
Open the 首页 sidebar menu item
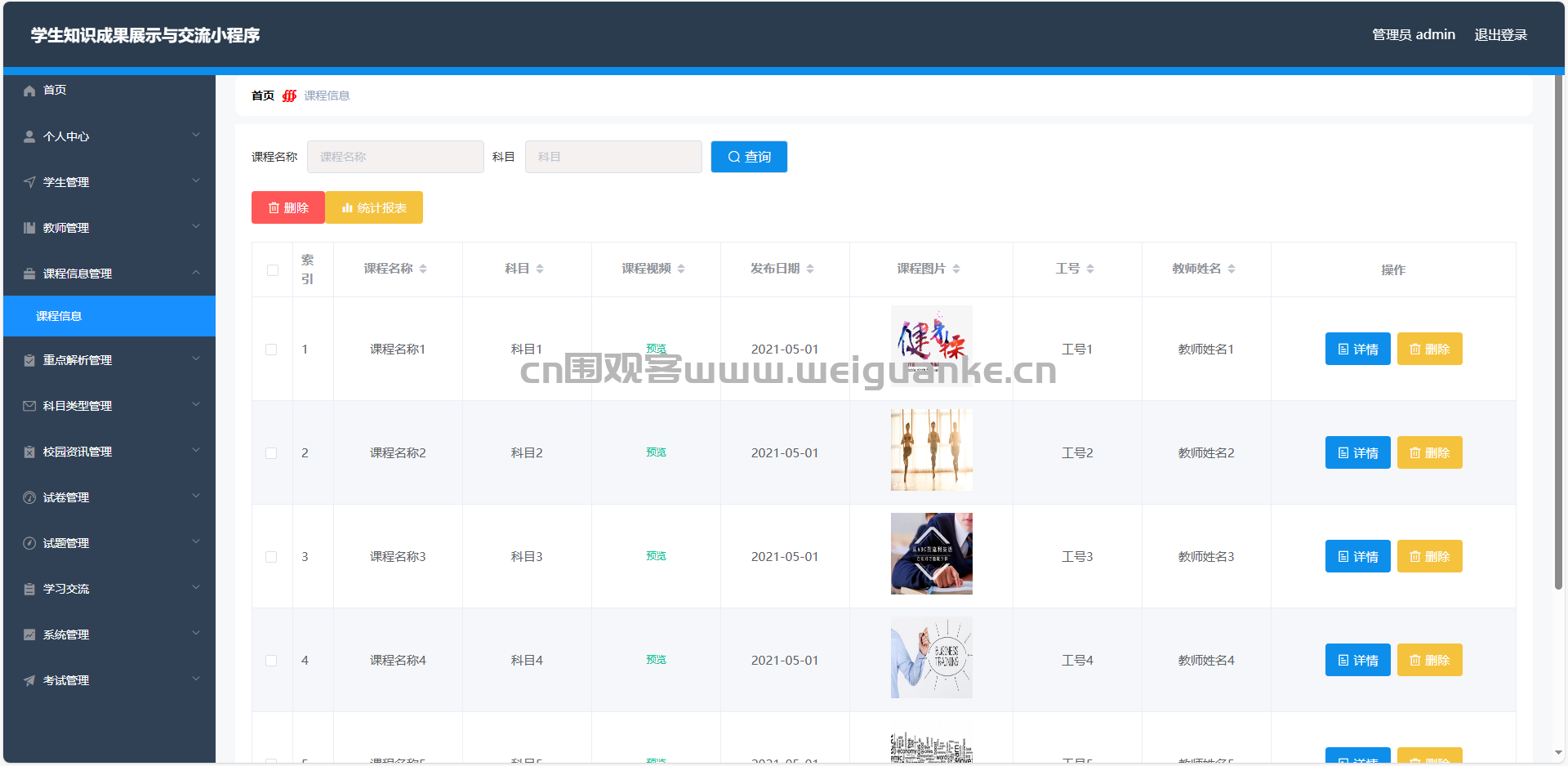(x=109, y=91)
